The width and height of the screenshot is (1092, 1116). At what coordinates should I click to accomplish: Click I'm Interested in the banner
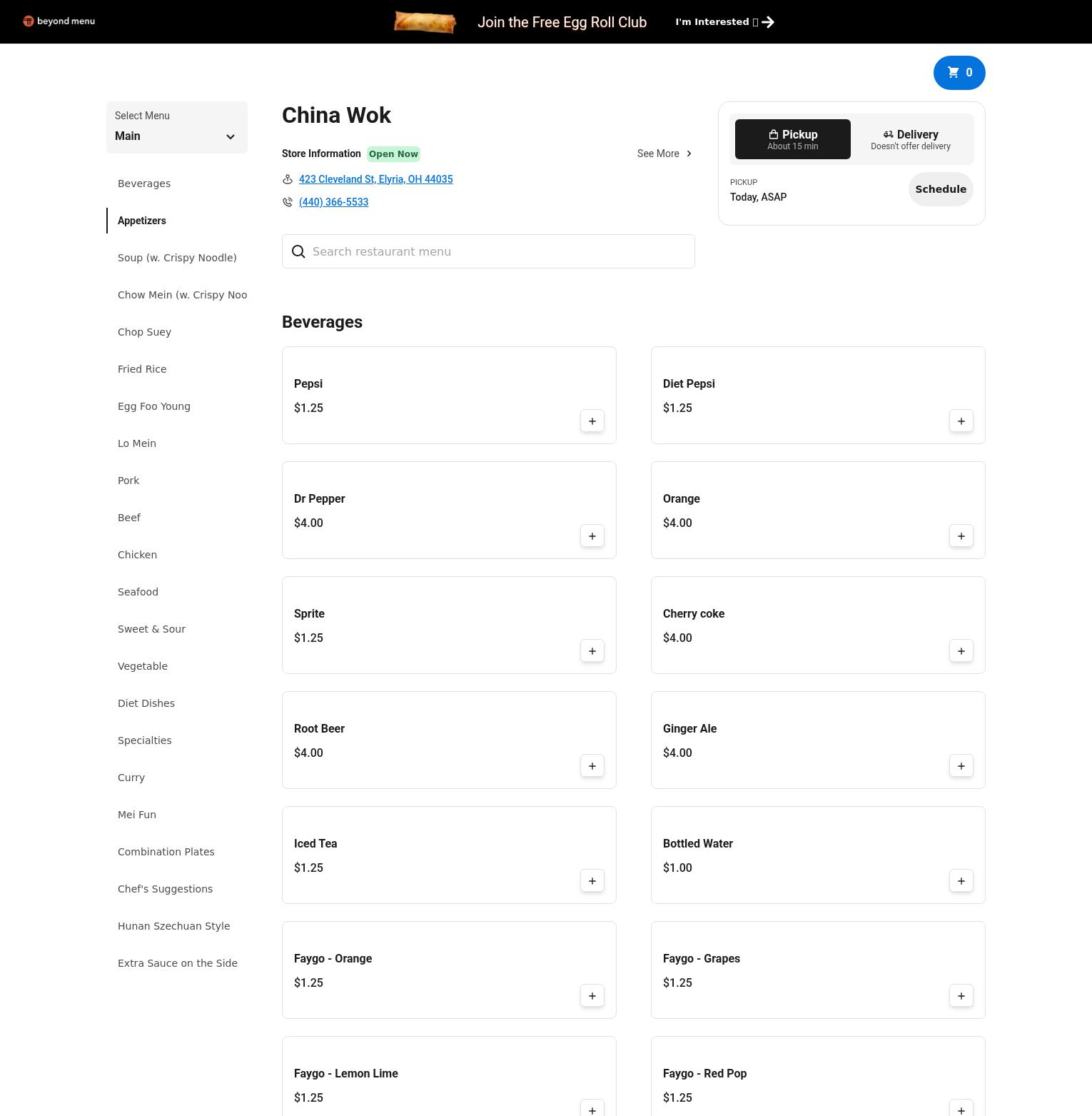click(x=724, y=22)
